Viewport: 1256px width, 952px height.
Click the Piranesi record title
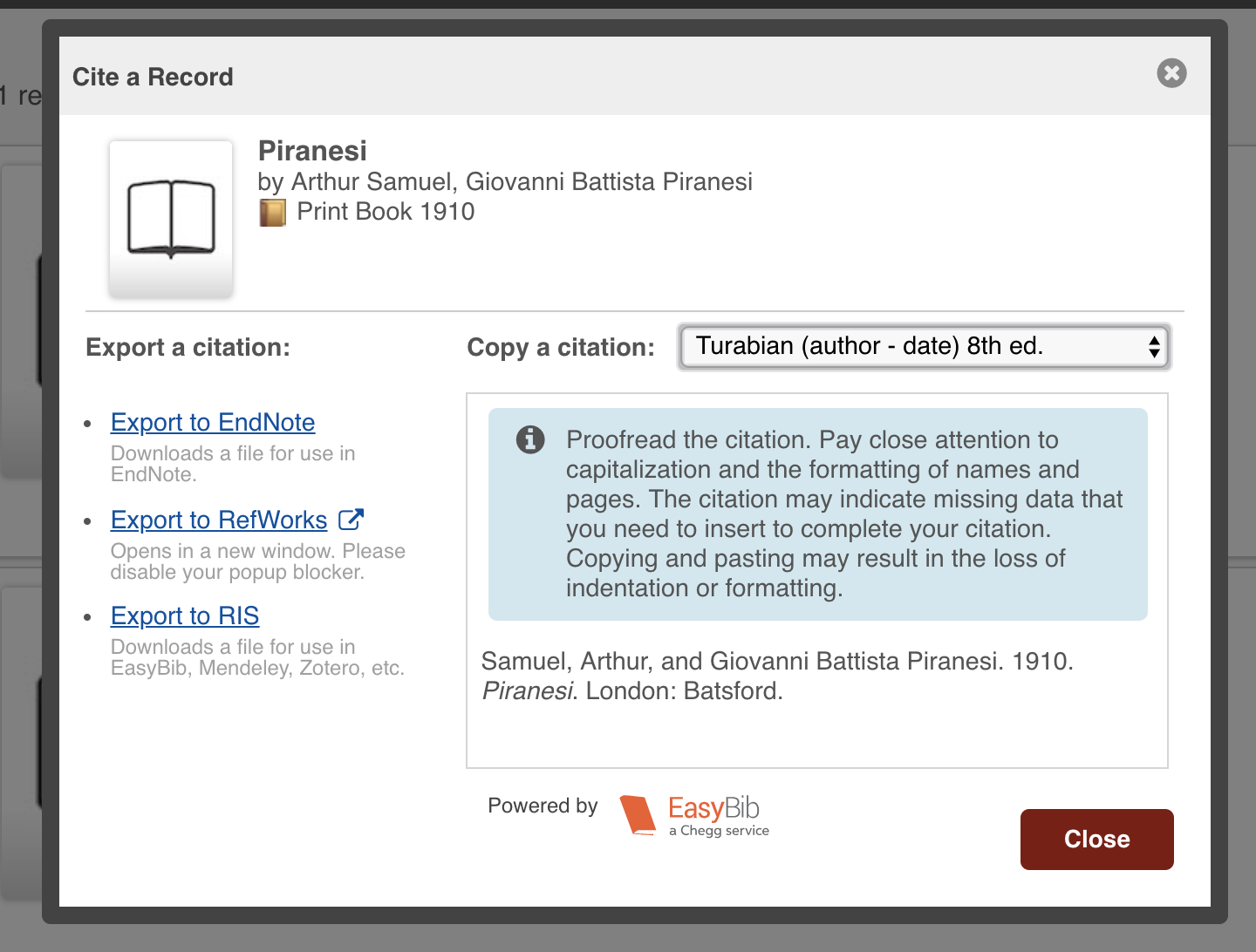tap(312, 151)
